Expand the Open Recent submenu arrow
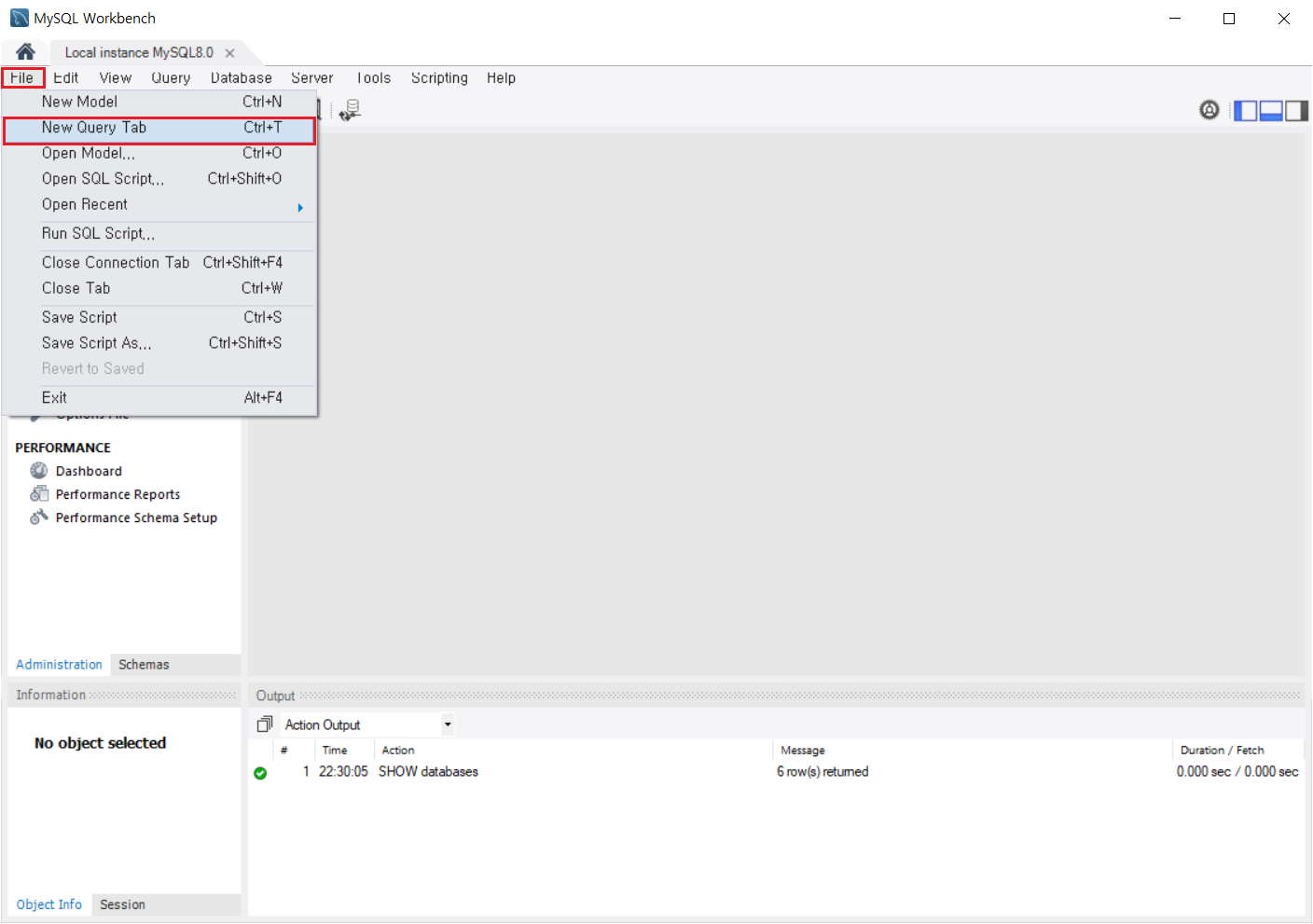This screenshot has width=1313, height=924. (300, 207)
